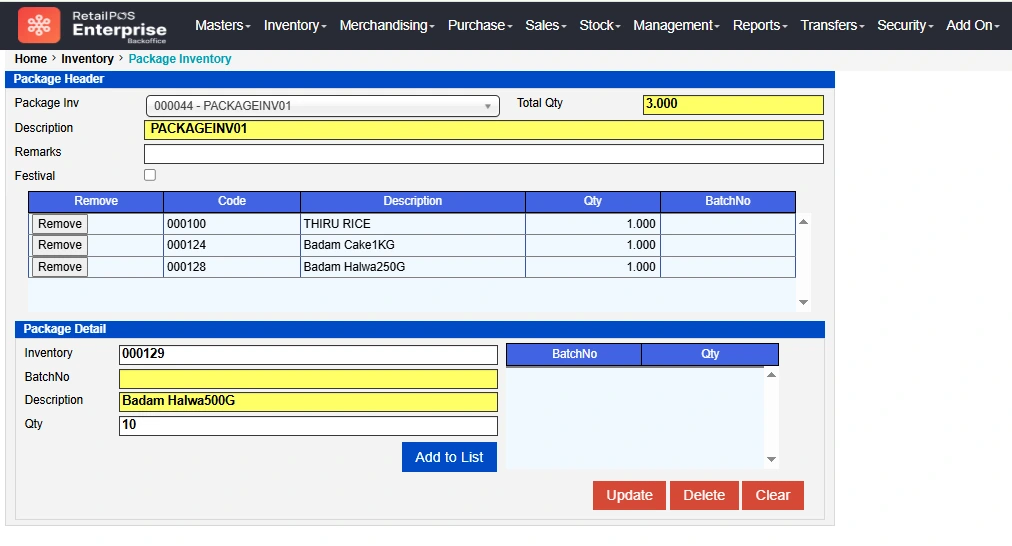Expand the Management dropdown menu
This screenshot has width=1012, height=546.
(x=676, y=25)
